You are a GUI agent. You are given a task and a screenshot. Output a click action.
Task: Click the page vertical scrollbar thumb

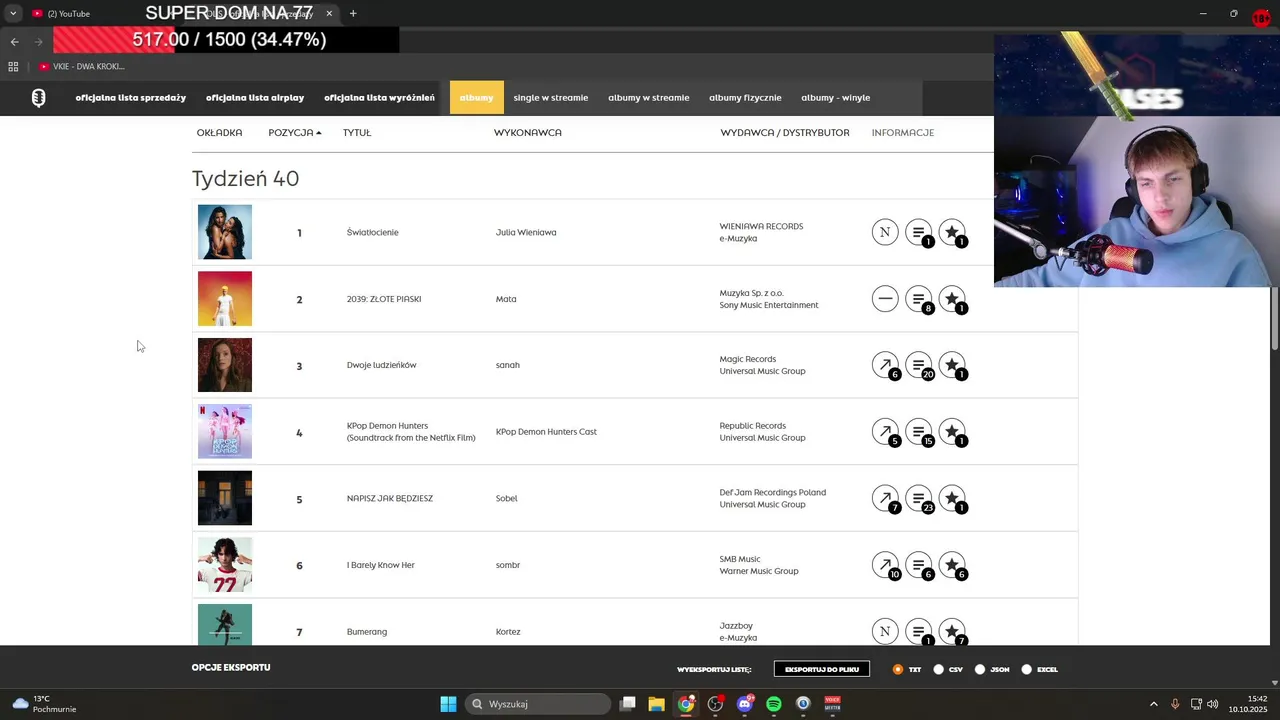[1275, 318]
